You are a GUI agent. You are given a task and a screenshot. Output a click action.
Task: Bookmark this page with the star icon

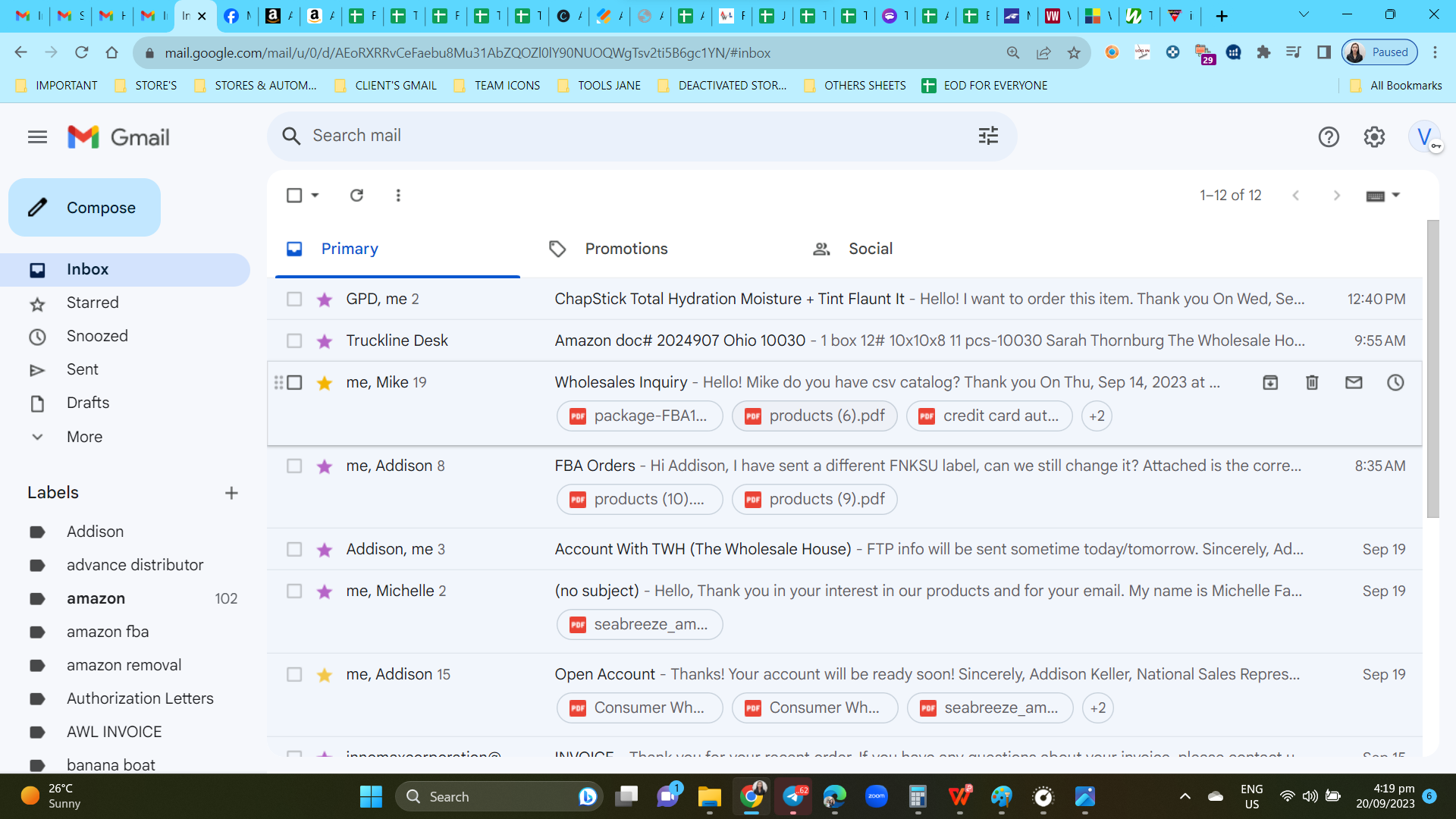[1074, 52]
